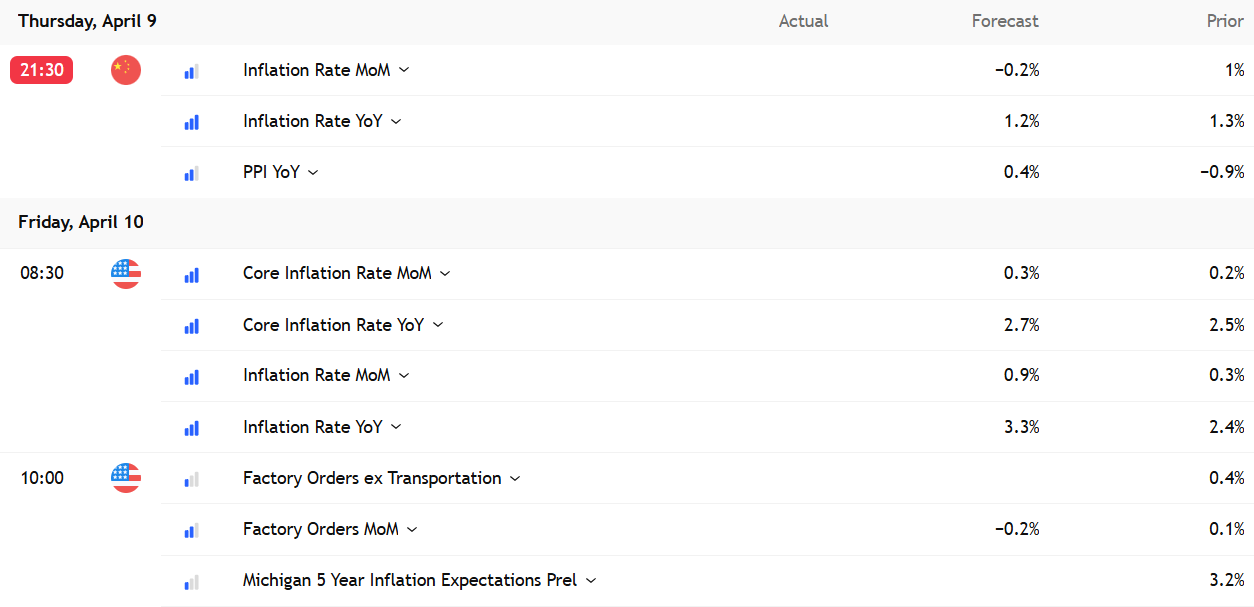Viewport: 1254px width, 607px height.
Task: Click importance bars for Factory Orders MoM
Action: pos(191,530)
